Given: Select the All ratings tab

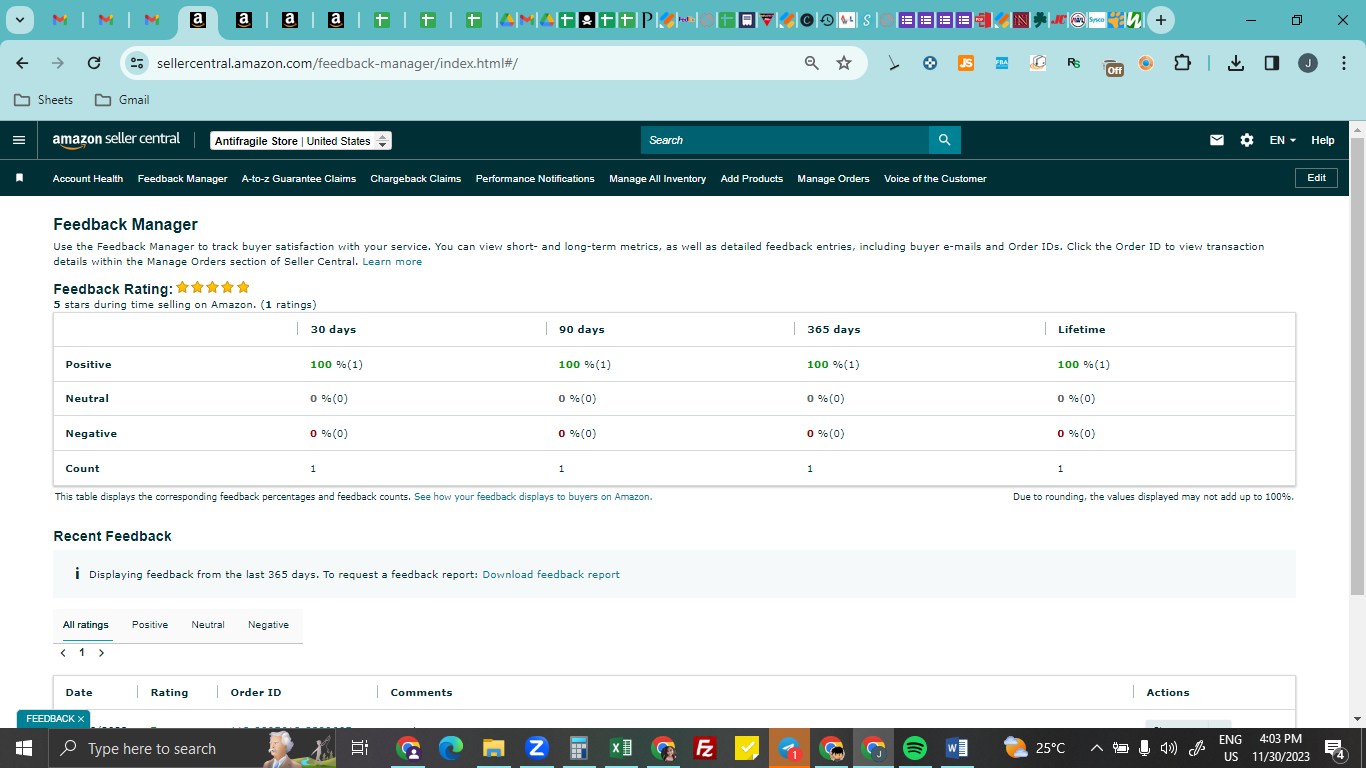Looking at the screenshot, I should tap(86, 625).
